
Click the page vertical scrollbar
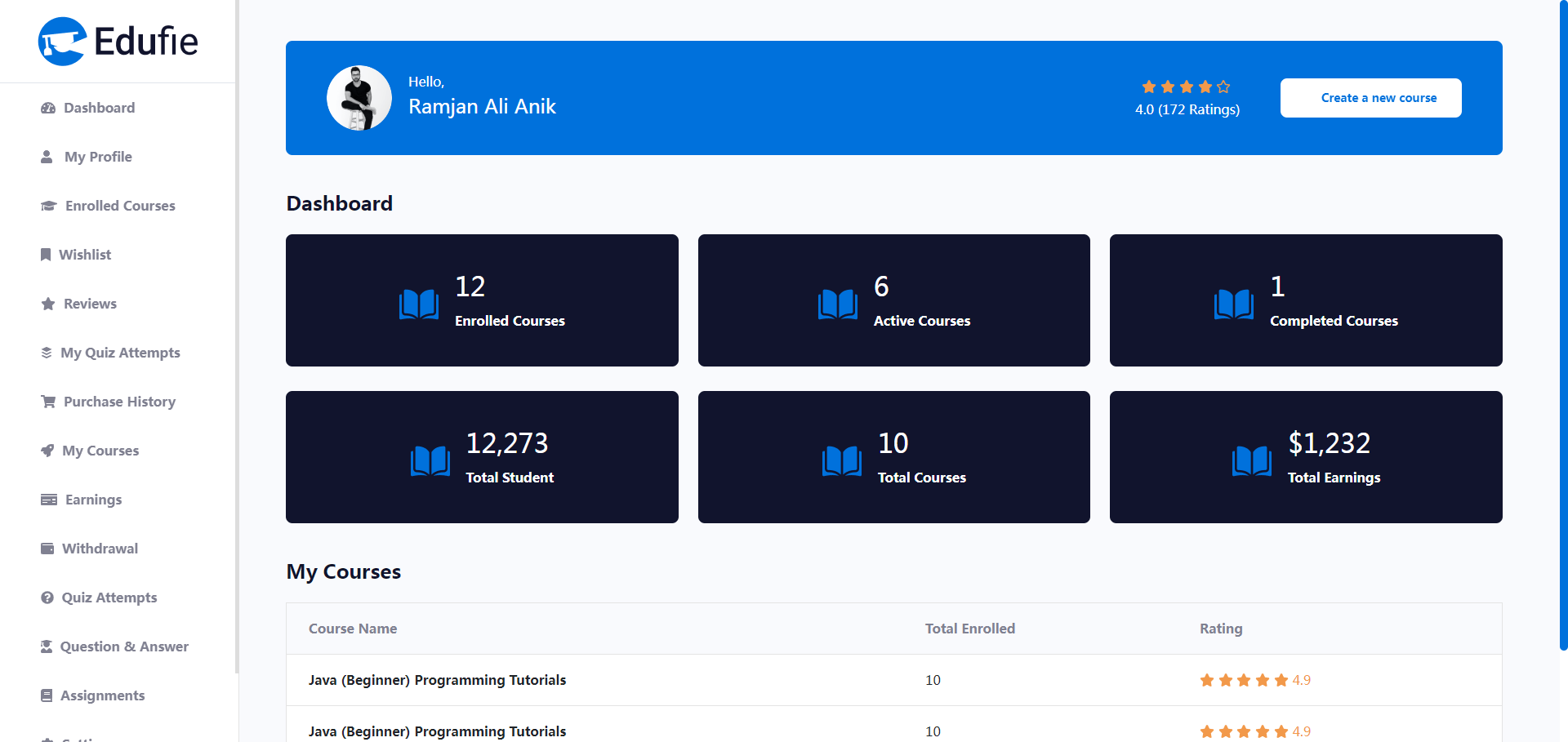pos(1563,327)
